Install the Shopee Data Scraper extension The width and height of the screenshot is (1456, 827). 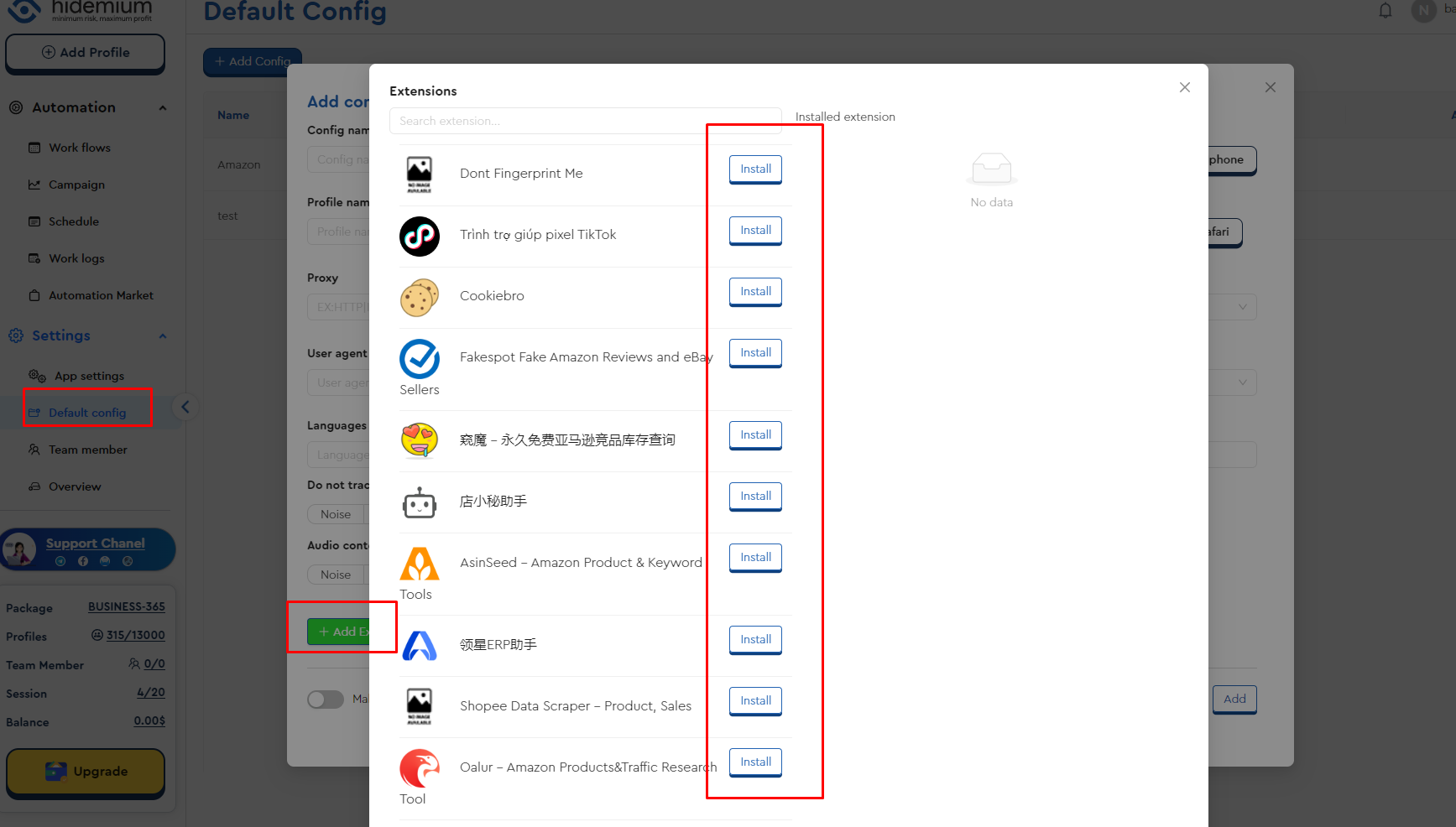(755, 701)
